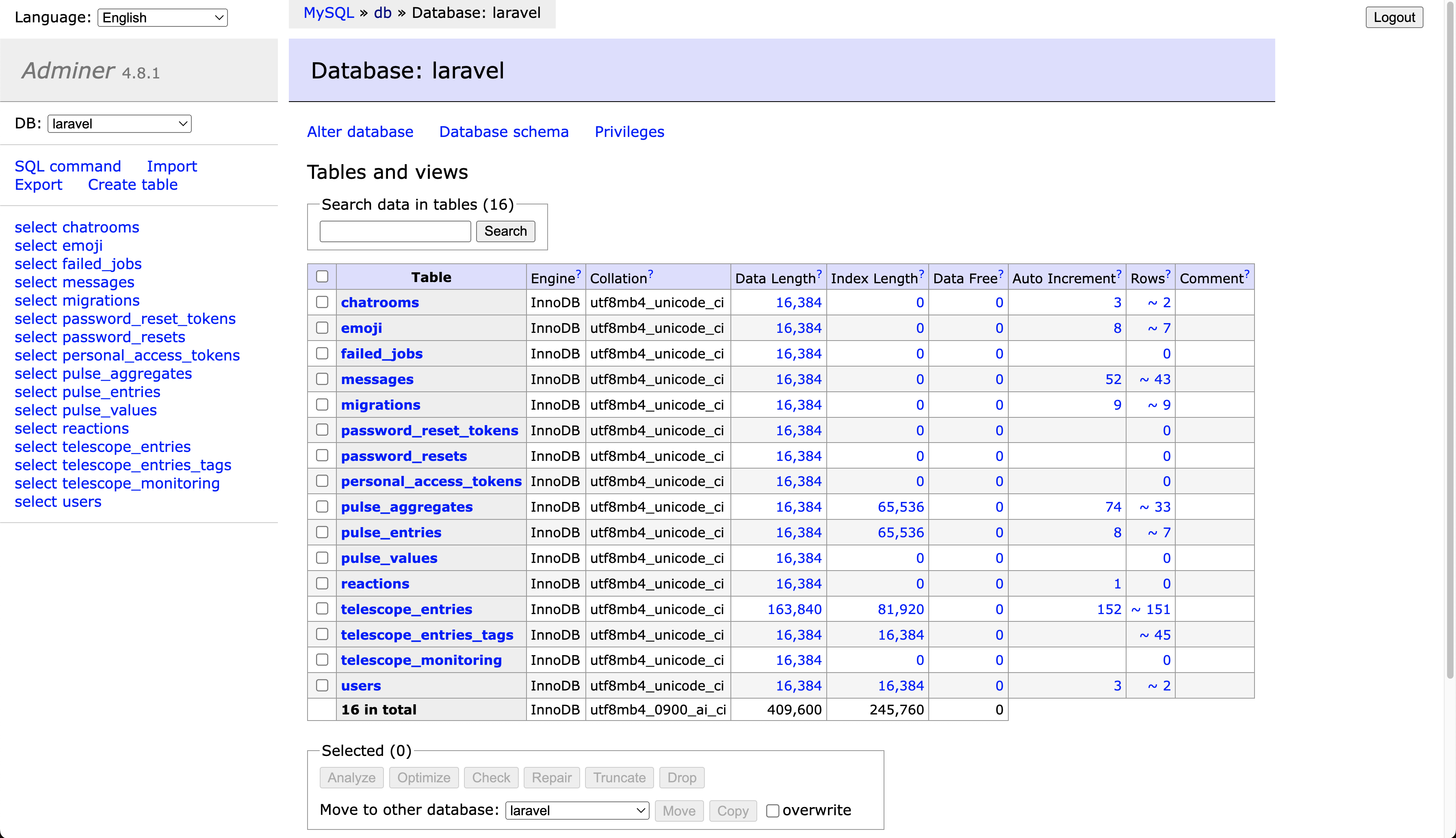Check the messages table checkbox
Screen dimensions: 1456x838
tap(322, 379)
